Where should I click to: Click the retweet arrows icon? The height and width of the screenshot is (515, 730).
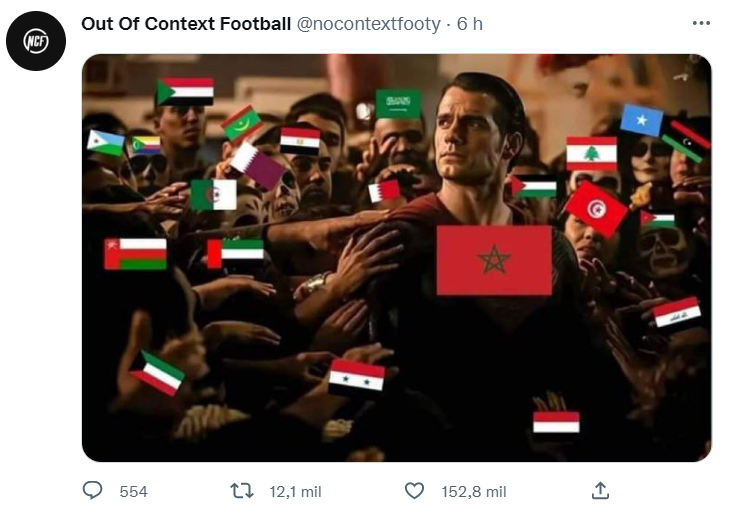(242, 491)
